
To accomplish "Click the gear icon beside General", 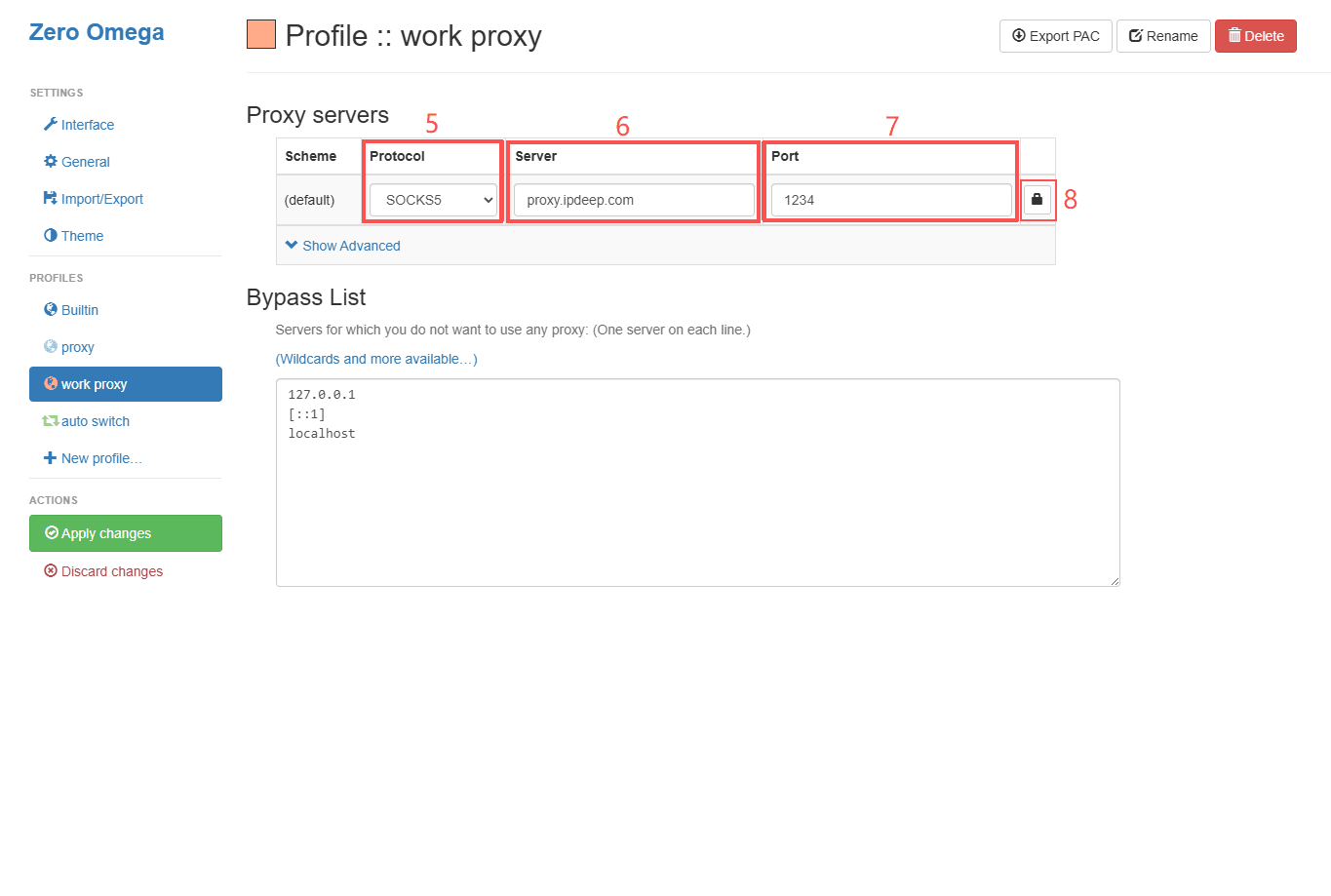I will click(x=51, y=161).
